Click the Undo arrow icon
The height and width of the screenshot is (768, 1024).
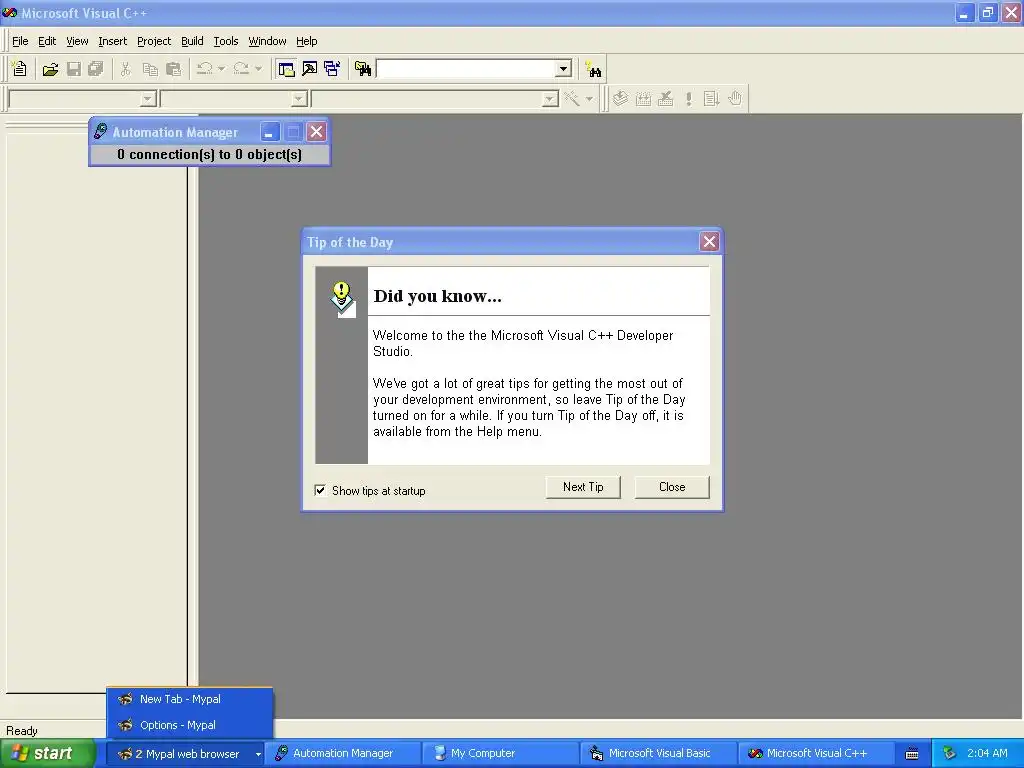[204, 69]
